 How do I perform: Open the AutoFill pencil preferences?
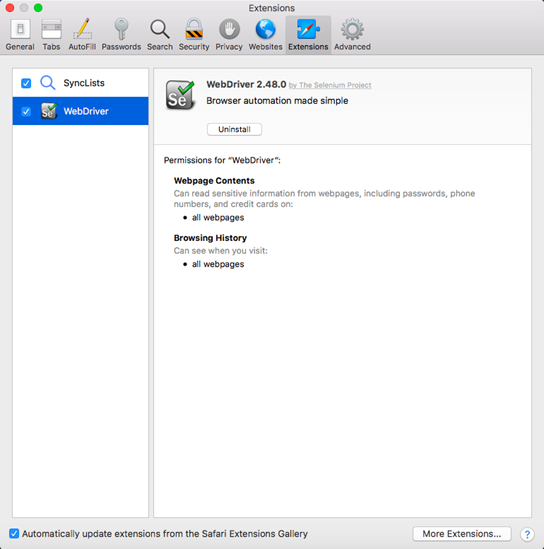click(82, 35)
